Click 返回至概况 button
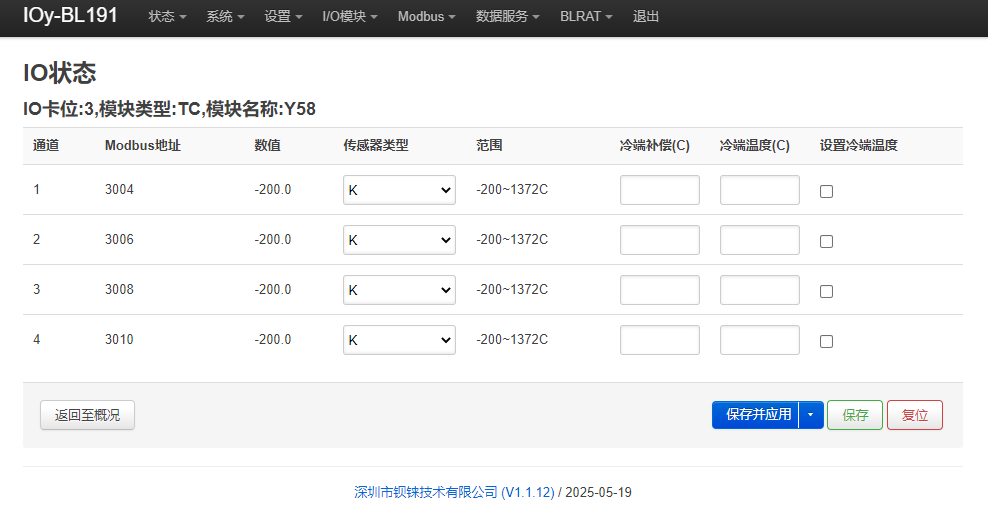Viewport: 988px width, 515px height. (87, 415)
